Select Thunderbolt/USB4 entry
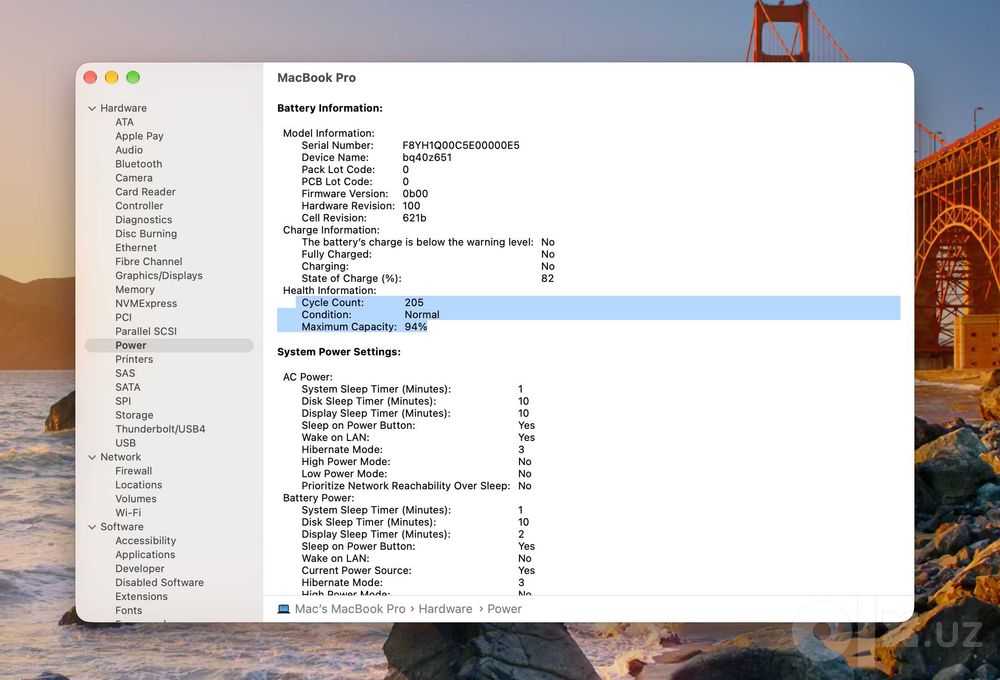 tap(160, 429)
